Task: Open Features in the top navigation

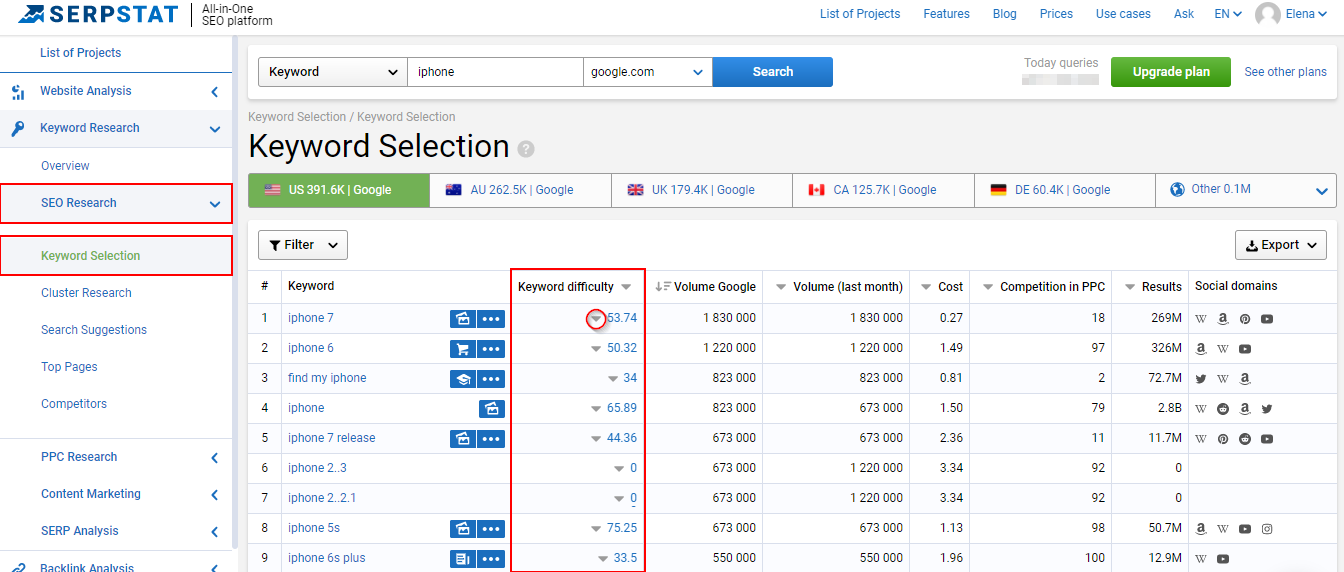Action: click(x=946, y=14)
